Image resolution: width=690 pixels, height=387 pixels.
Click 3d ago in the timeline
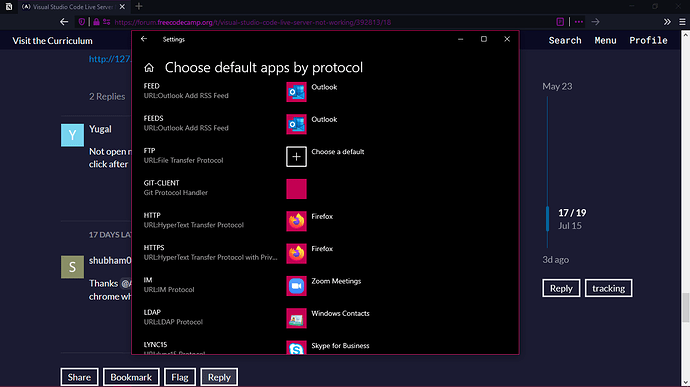(555, 260)
